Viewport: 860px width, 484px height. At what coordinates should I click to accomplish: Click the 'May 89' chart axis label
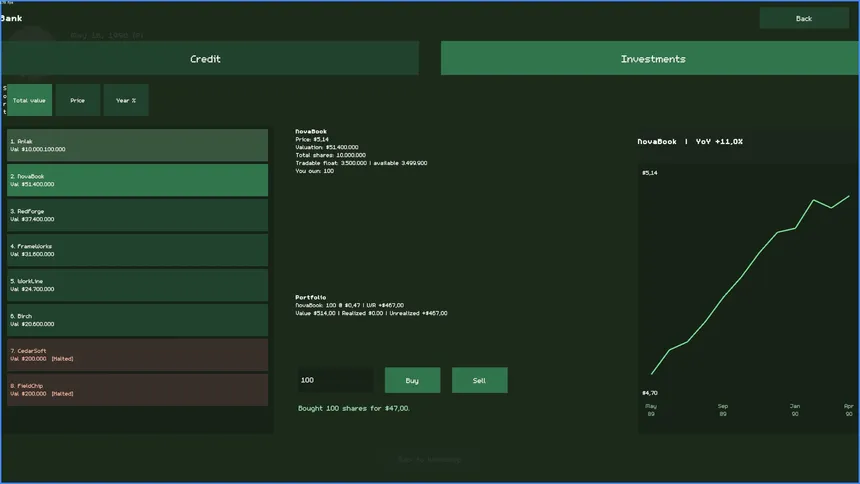click(x=651, y=410)
